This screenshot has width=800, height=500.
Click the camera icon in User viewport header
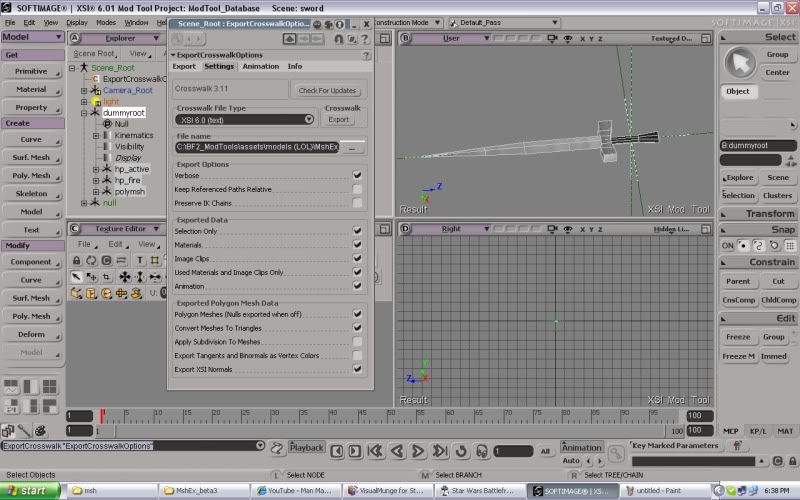(x=552, y=38)
